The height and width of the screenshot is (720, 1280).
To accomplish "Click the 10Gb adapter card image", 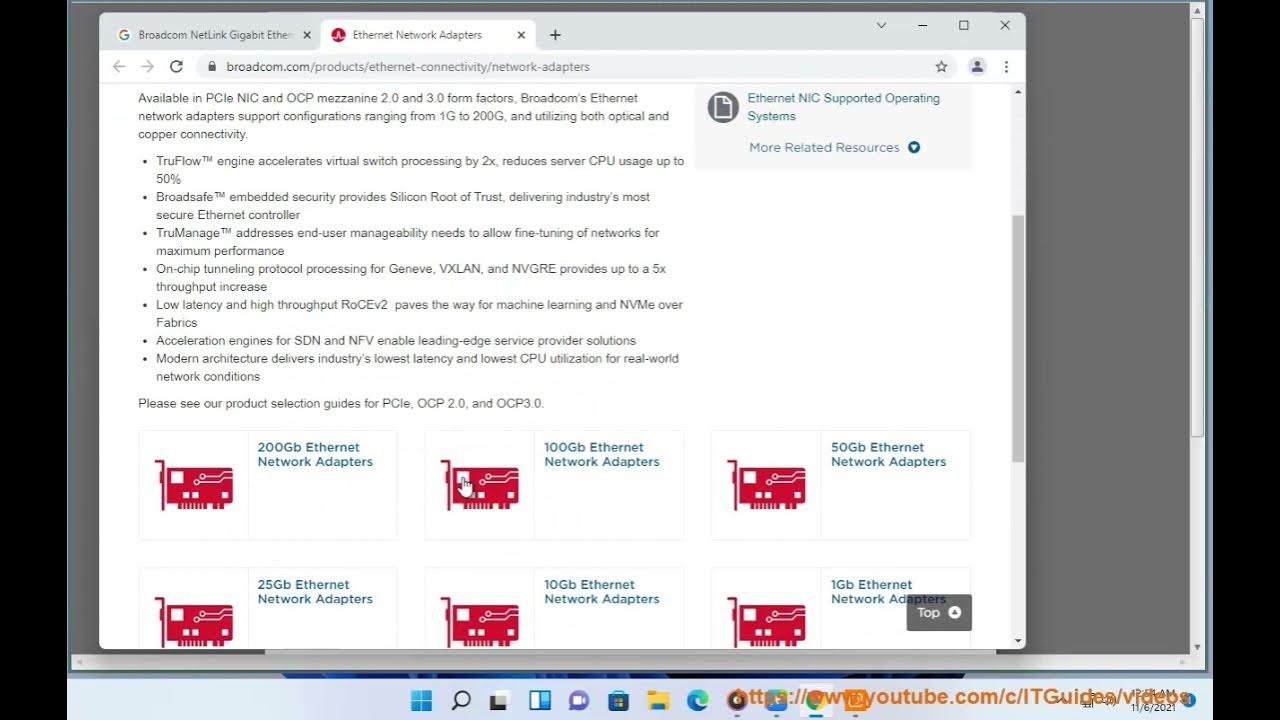I will (480, 622).
